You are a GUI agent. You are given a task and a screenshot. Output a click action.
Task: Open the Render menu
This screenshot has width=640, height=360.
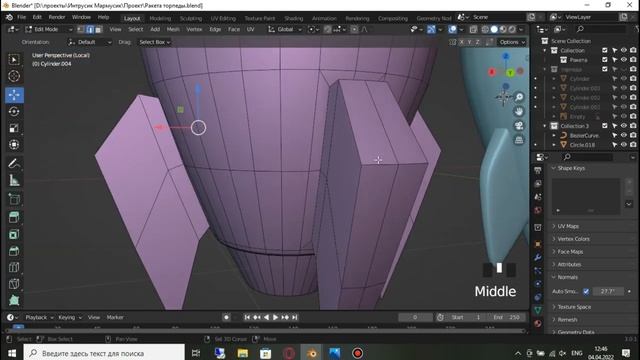57,17
